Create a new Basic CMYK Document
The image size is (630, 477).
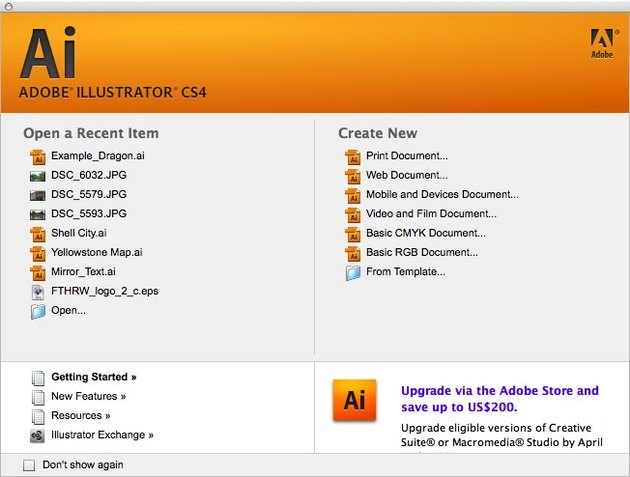pos(426,233)
